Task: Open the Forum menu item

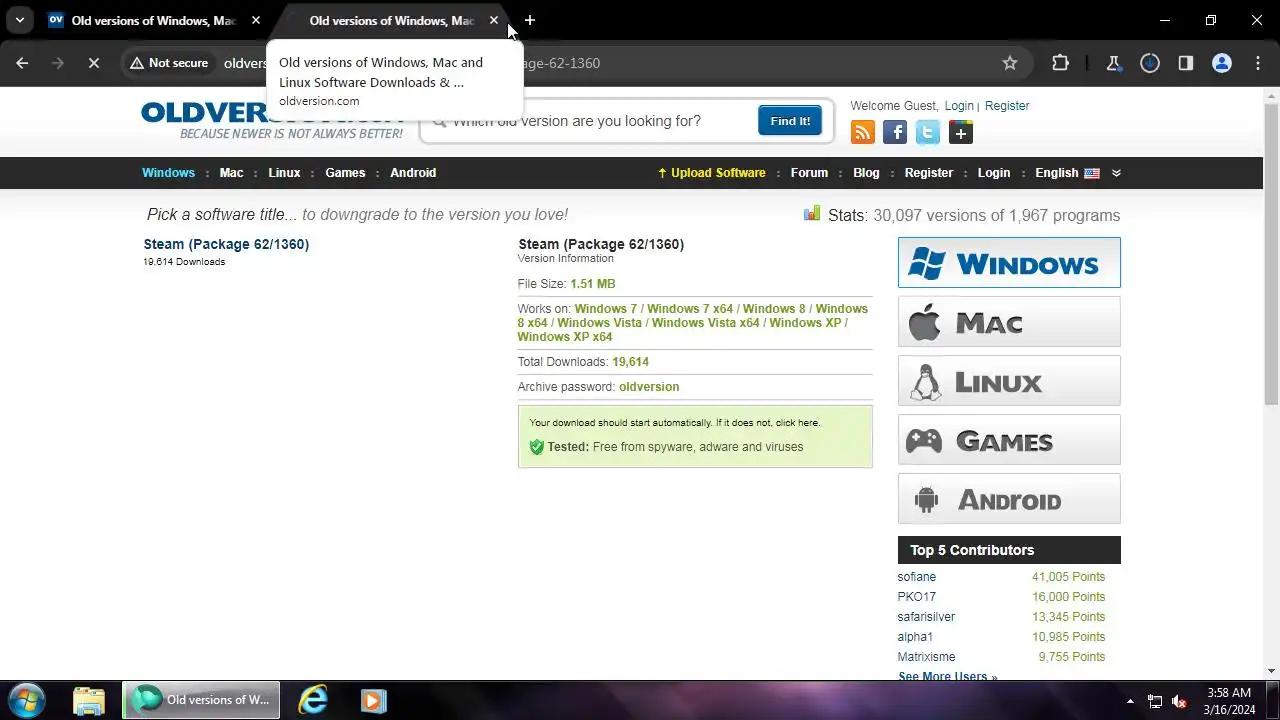Action: [809, 173]
